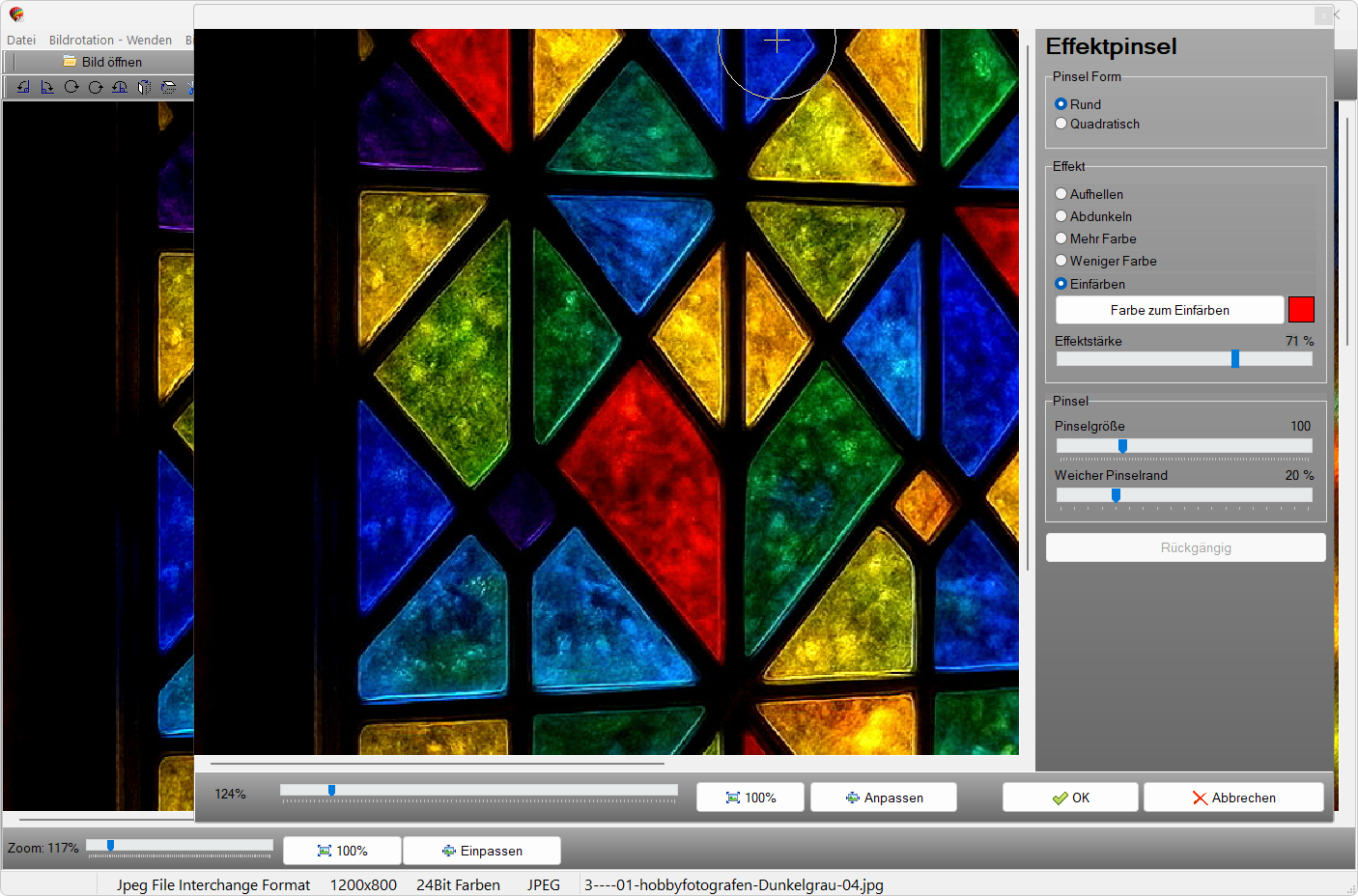Click the vertical flip icon in toolbar
Screen dimensions: 1358x896
(x=168, y=87)
